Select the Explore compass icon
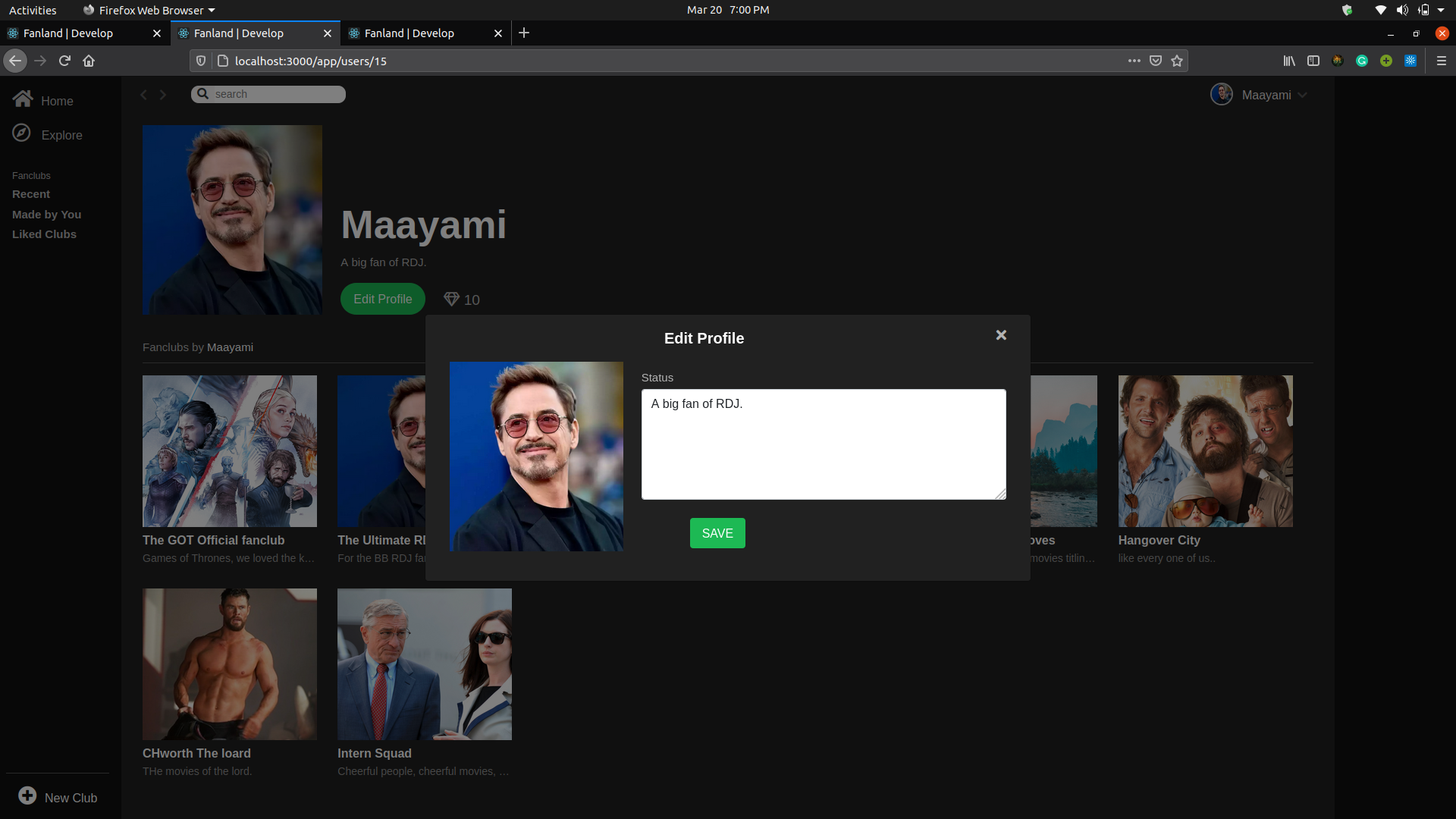The width and height of the screenshot is (1456, 819). tap(22, 133)
